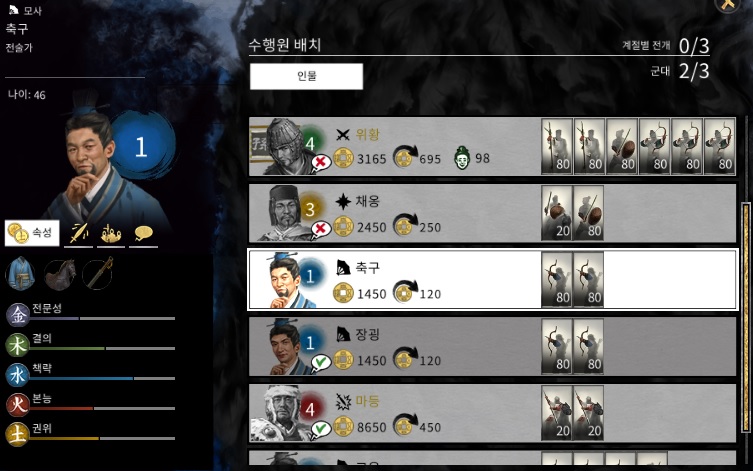This screenshot has height=471, width=753.
Task: Open the boat-shaped ancillary tab icon
Action: click(111, 234)
